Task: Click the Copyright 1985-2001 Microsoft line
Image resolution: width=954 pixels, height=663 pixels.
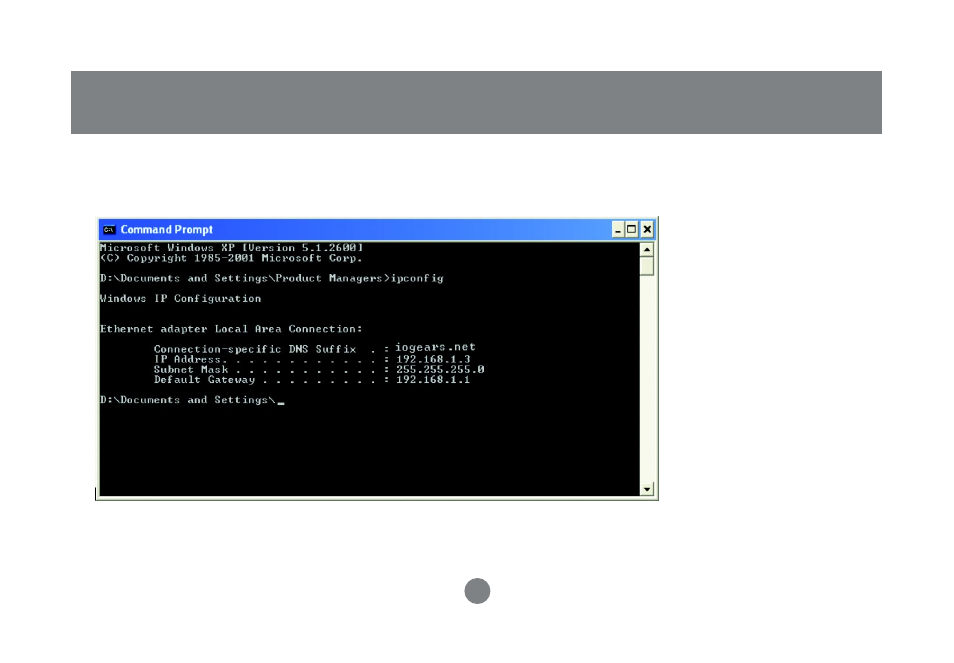Action: 231,258
